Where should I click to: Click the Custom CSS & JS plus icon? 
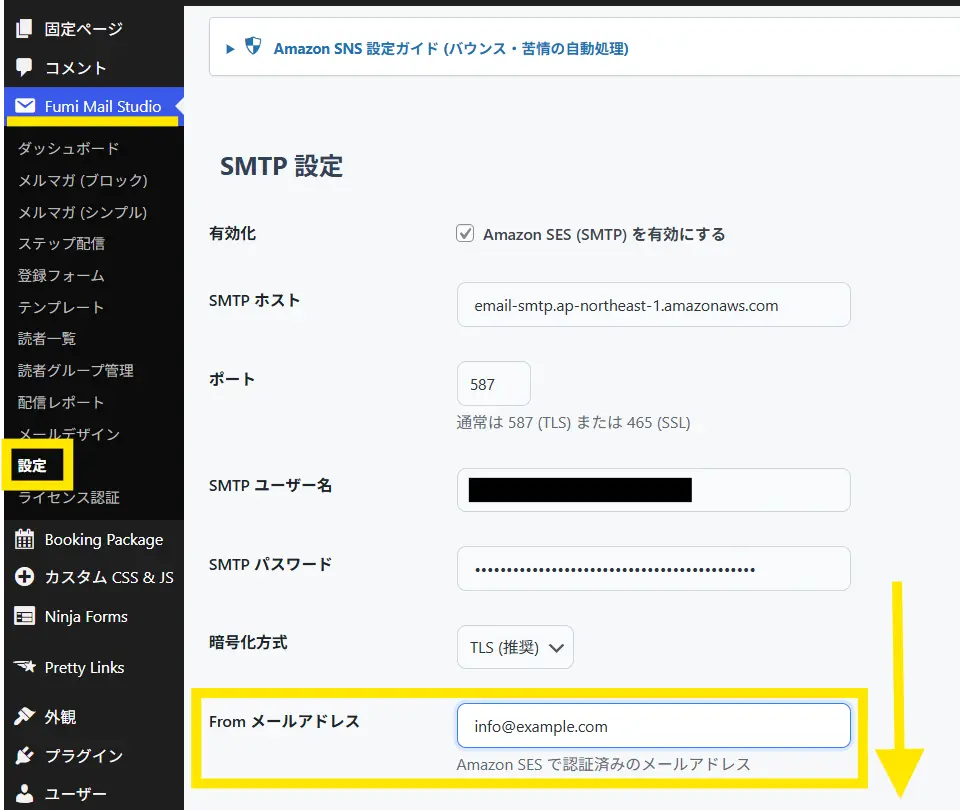[25, 577]
